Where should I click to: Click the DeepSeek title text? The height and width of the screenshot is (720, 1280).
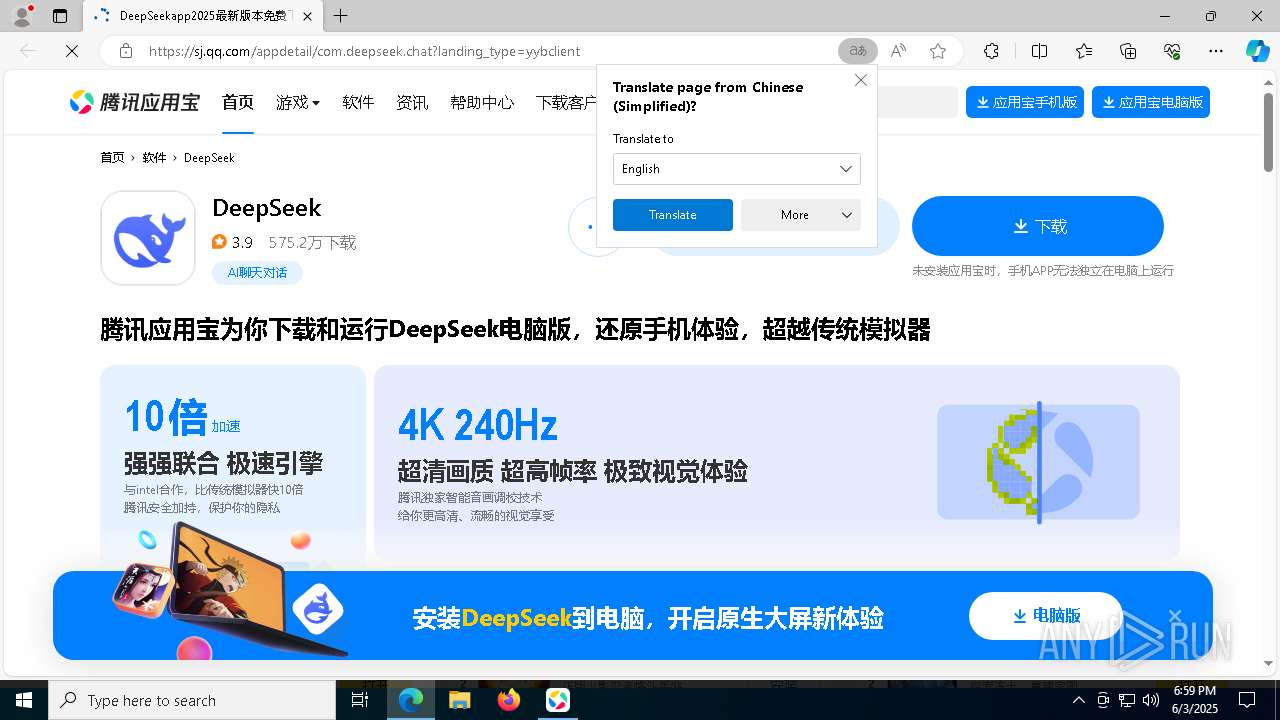267,208
